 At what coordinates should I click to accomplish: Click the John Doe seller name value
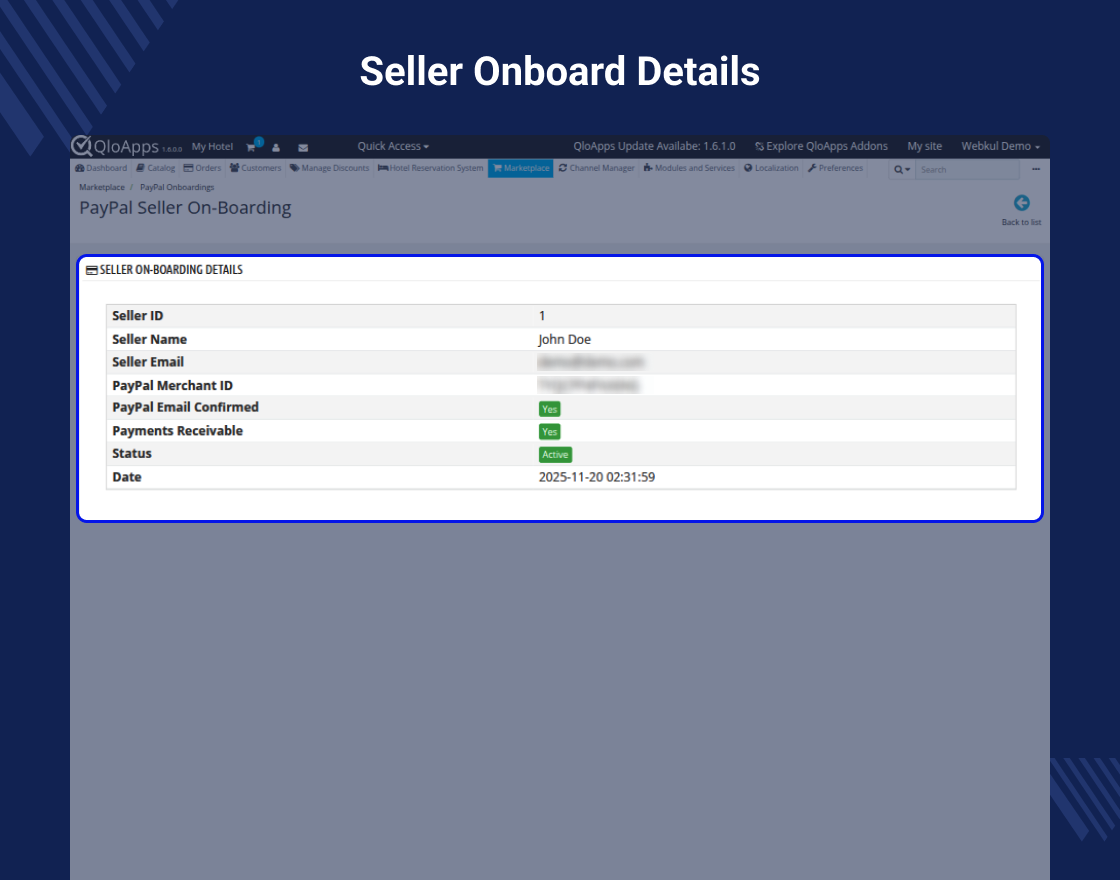point(564,339)
